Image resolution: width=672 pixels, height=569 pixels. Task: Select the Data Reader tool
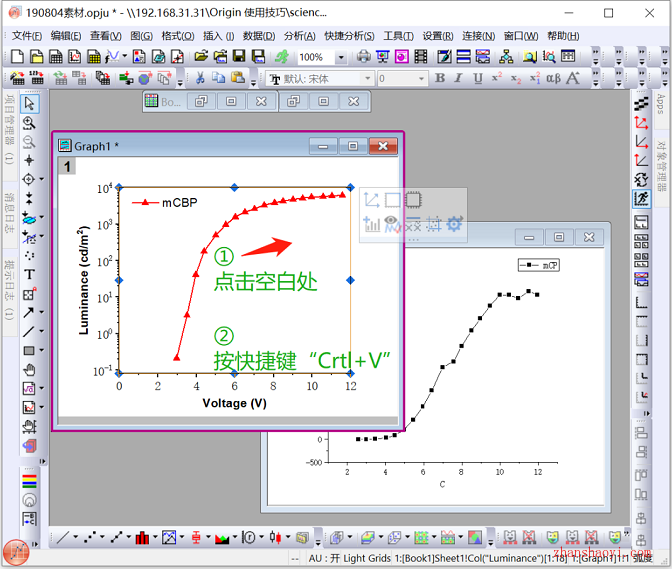point(29,179)
